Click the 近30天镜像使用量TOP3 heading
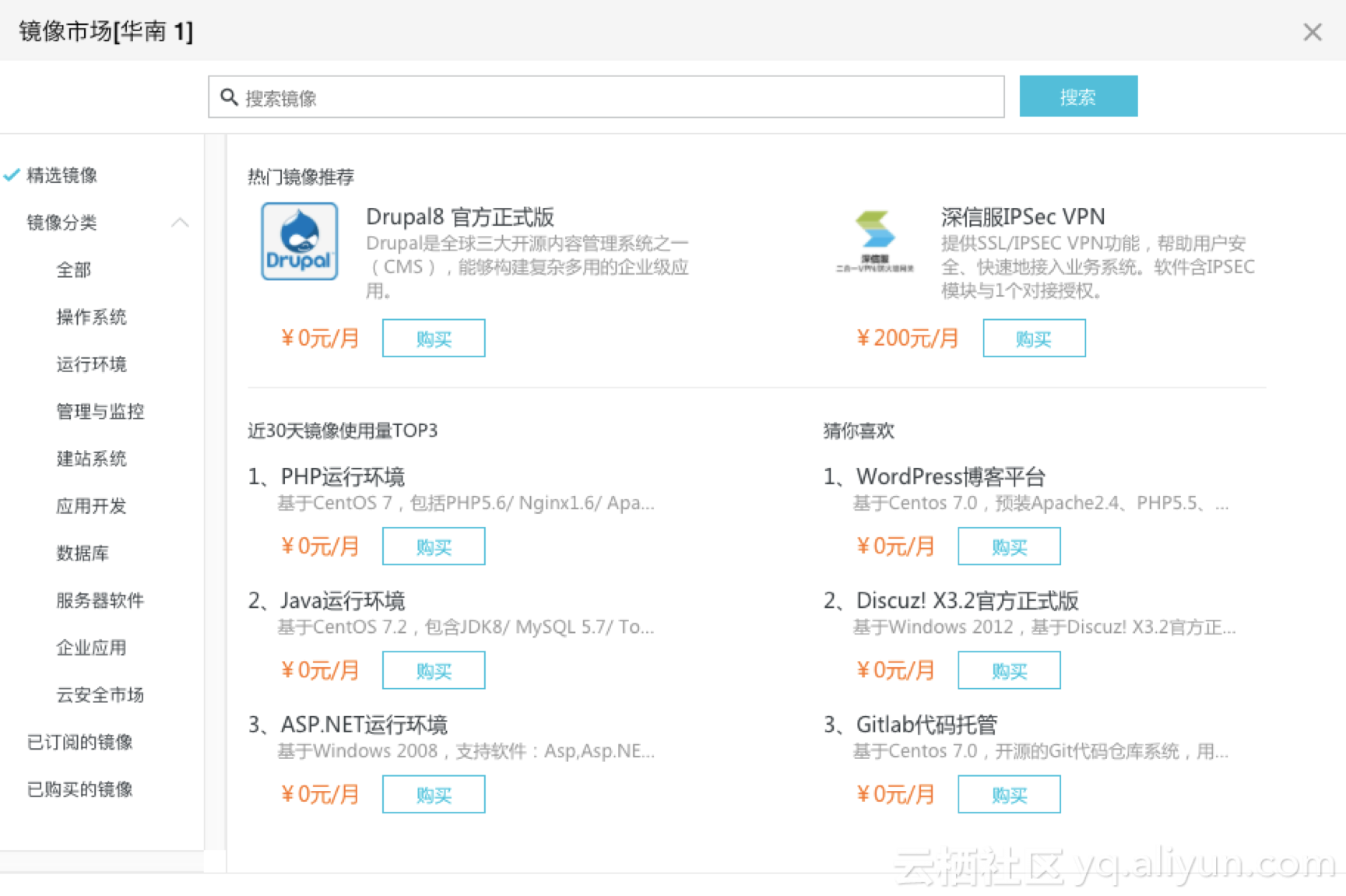Image resolution: width=1346 pixels, height=896 pixels. tap(343, 430)
